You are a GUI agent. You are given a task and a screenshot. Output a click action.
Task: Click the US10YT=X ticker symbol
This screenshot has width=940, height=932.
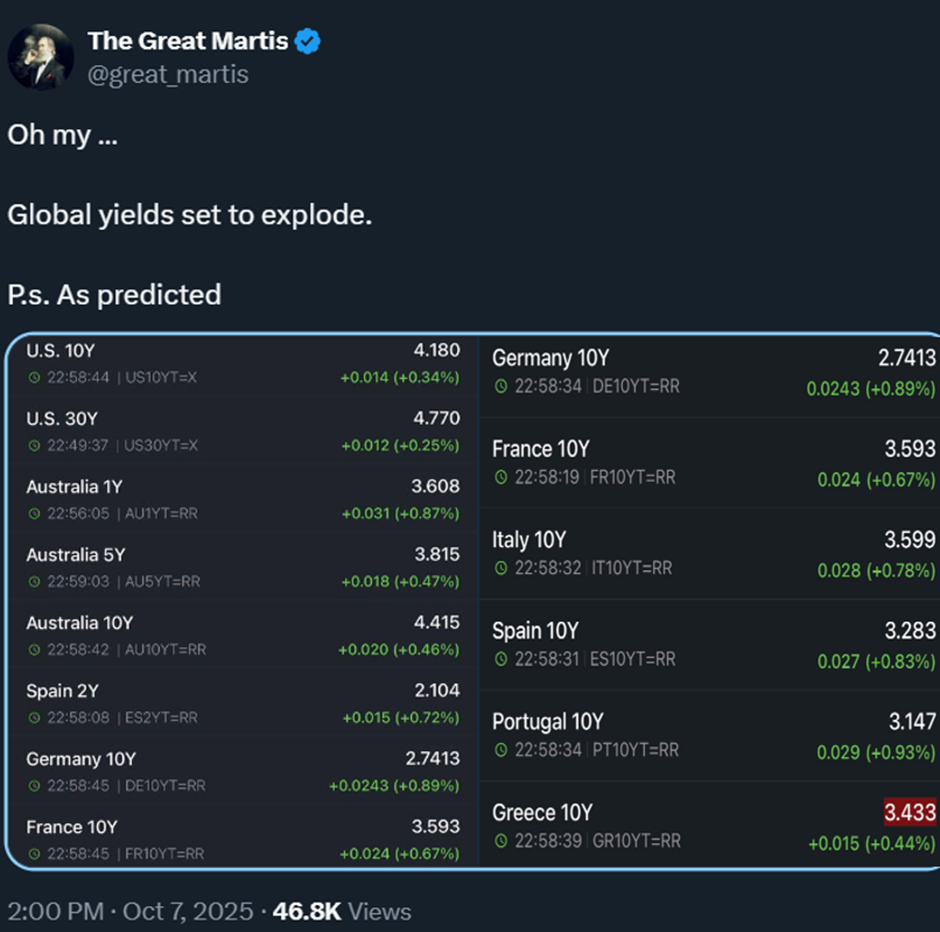pos(162,378)
